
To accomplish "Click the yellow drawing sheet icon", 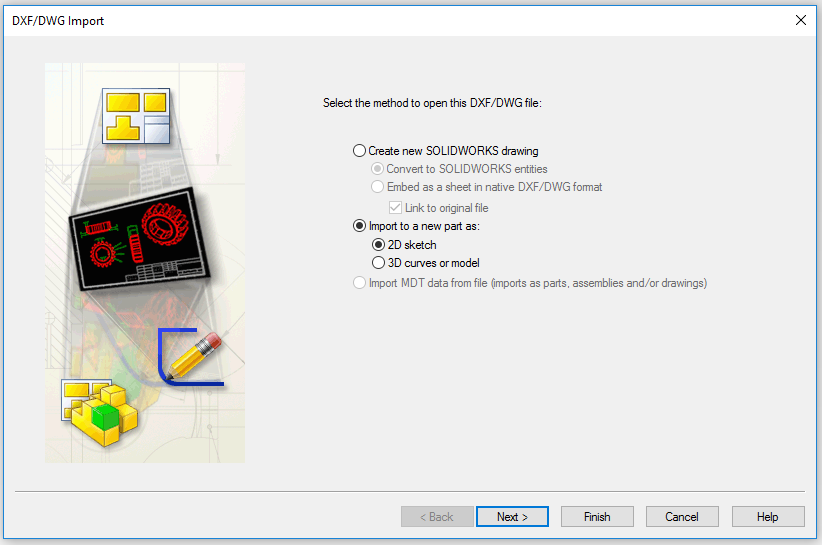I will coord(136,116).
